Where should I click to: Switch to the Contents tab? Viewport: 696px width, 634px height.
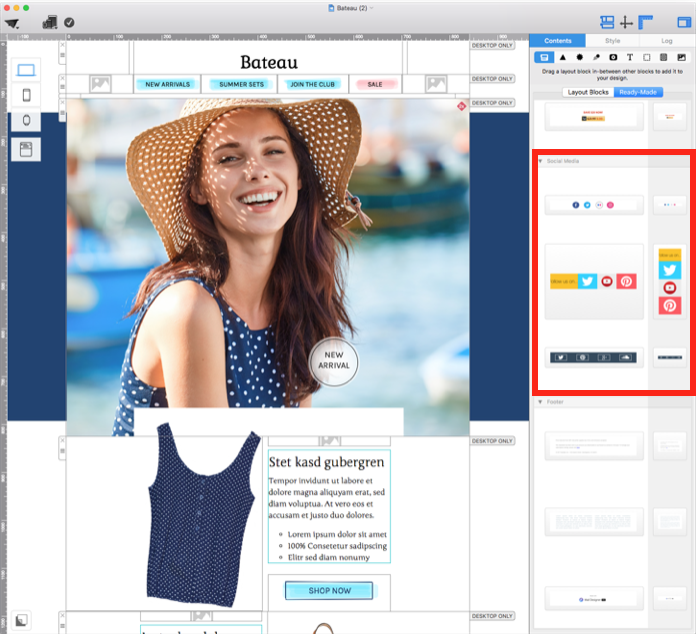coord(558,40)
